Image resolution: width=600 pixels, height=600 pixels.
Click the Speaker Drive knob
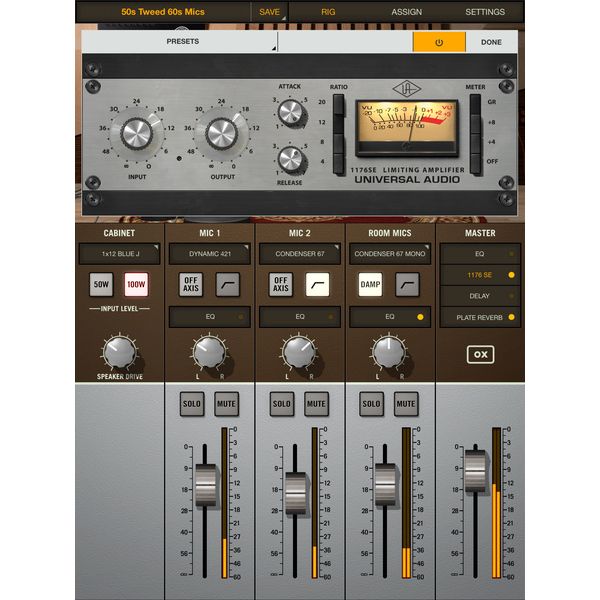120,353
